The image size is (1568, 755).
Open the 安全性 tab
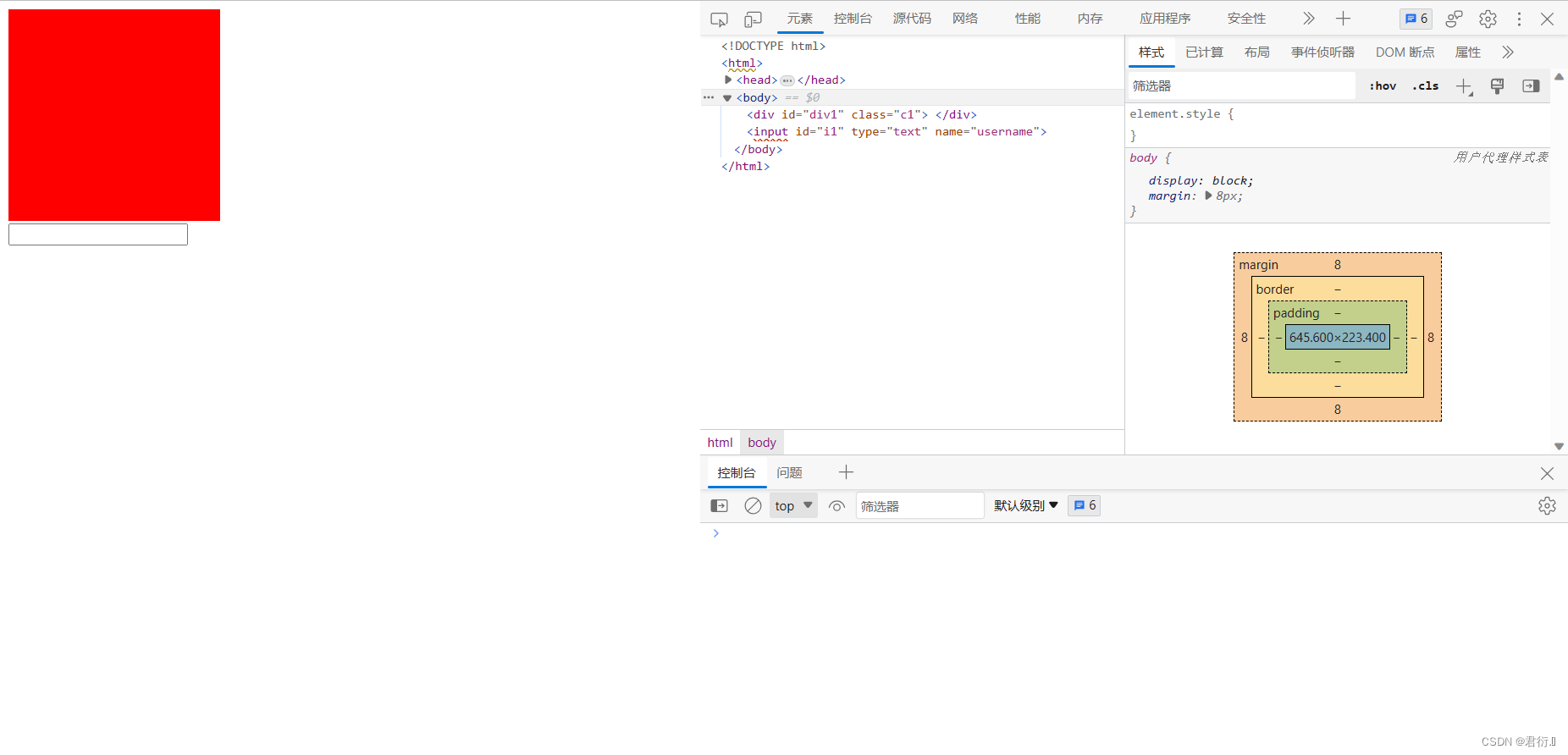point(1246,19)
